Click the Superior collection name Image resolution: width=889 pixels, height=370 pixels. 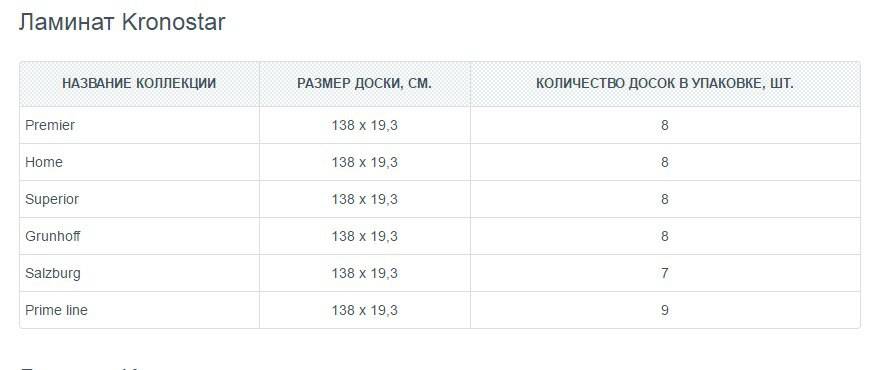pyautogui.click(x=52, y=199)
